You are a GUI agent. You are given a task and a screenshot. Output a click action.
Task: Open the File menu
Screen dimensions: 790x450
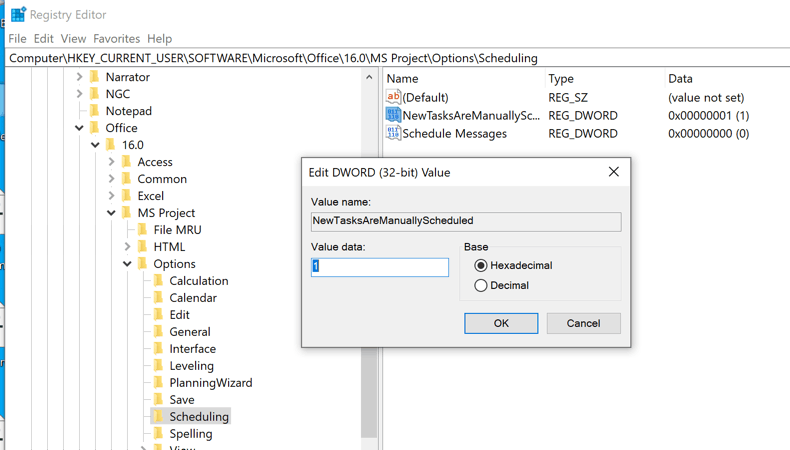[17, 39]
